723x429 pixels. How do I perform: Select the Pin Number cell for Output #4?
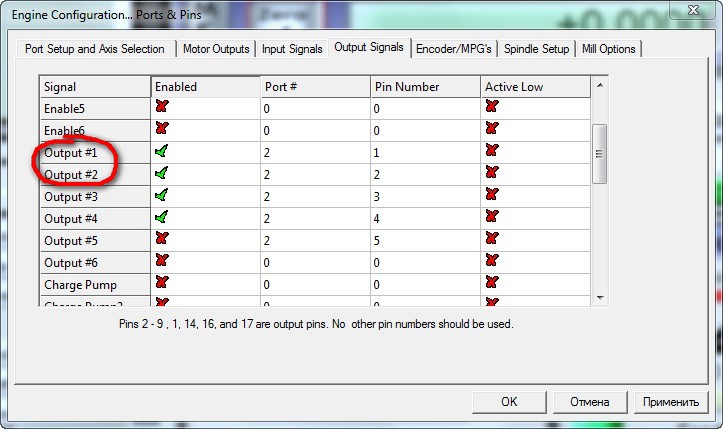click(426, 219)
